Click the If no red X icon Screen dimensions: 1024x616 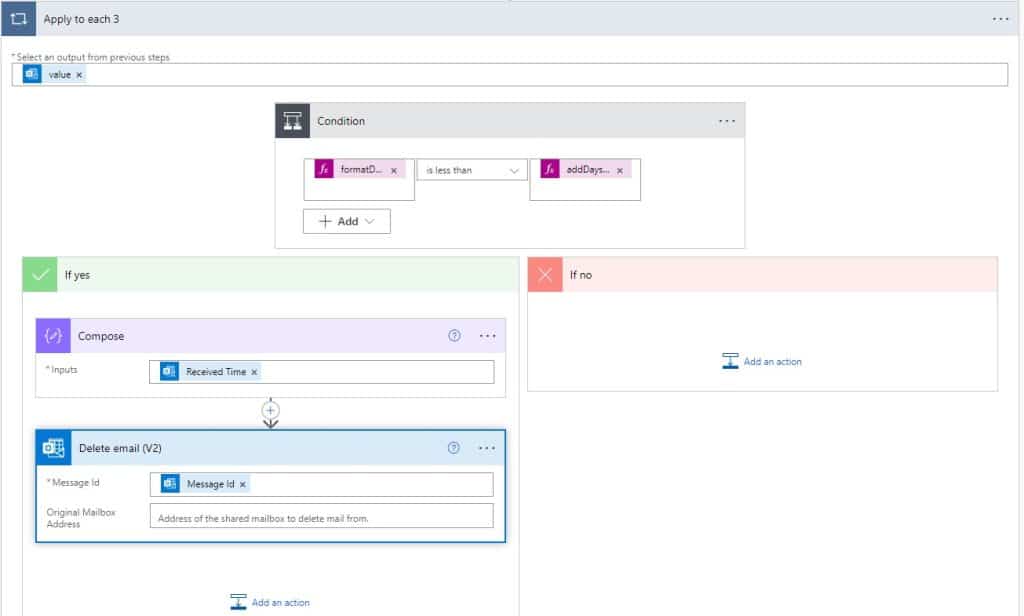click(545, 274)
